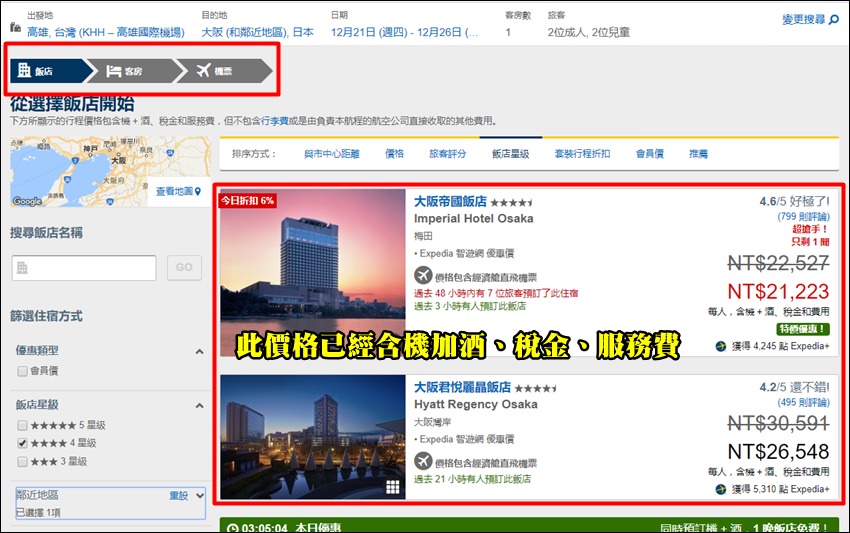Click airplane icon in Imperial Hotel Osaka listing
Image resolution: width=850 pixels, height=533 pixels.
423,275
